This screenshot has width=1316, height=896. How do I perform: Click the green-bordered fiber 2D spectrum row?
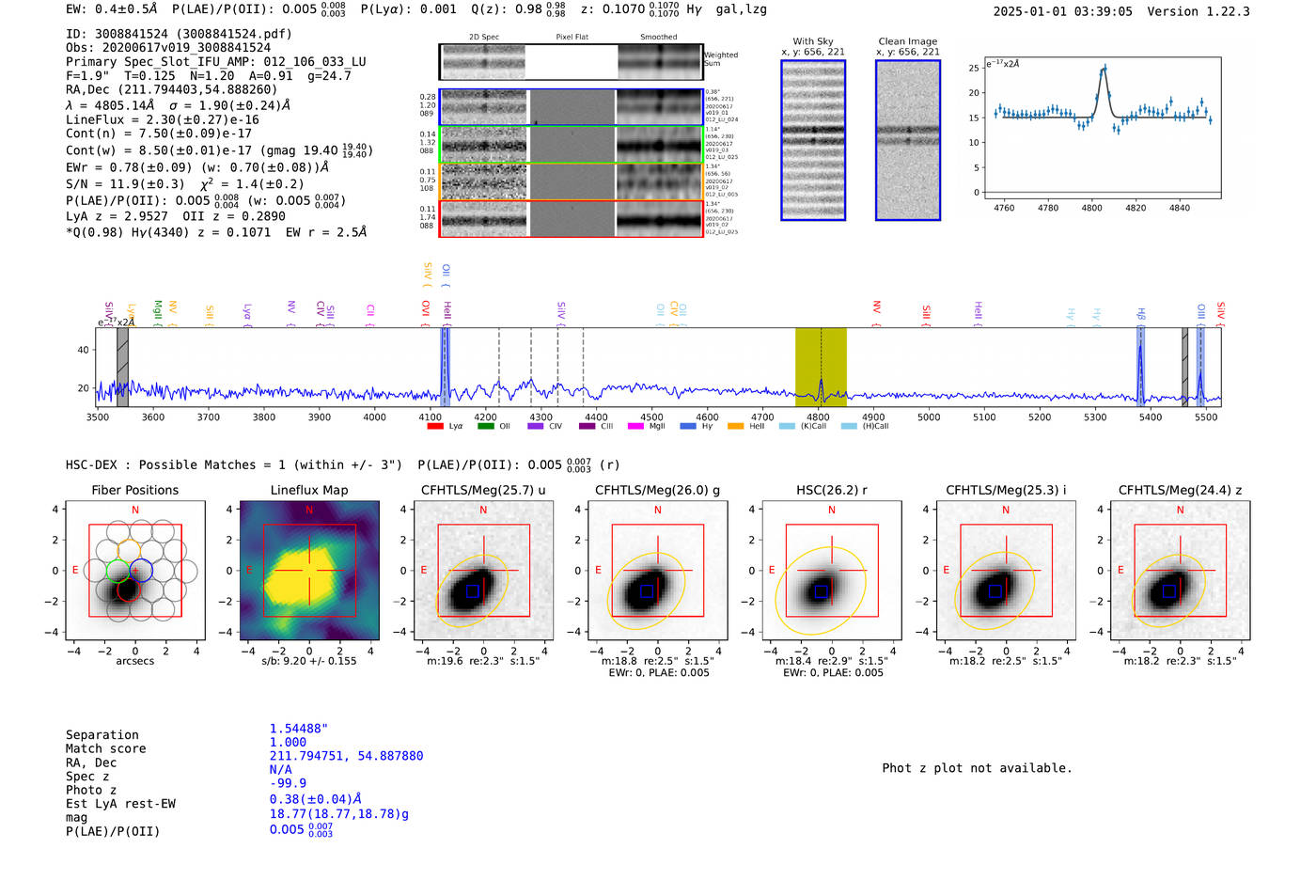[x=571, y=145]
